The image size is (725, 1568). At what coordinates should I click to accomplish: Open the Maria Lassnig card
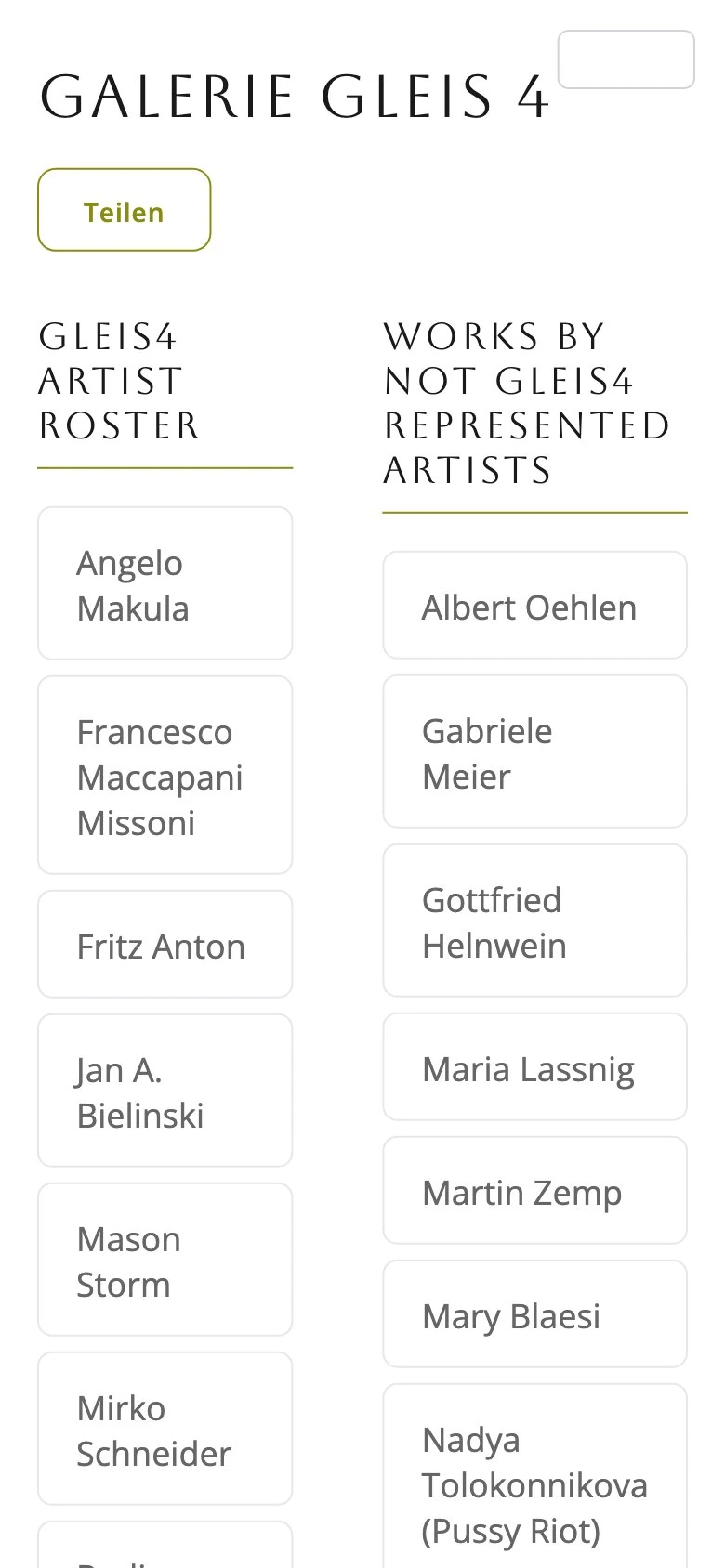535,1067
